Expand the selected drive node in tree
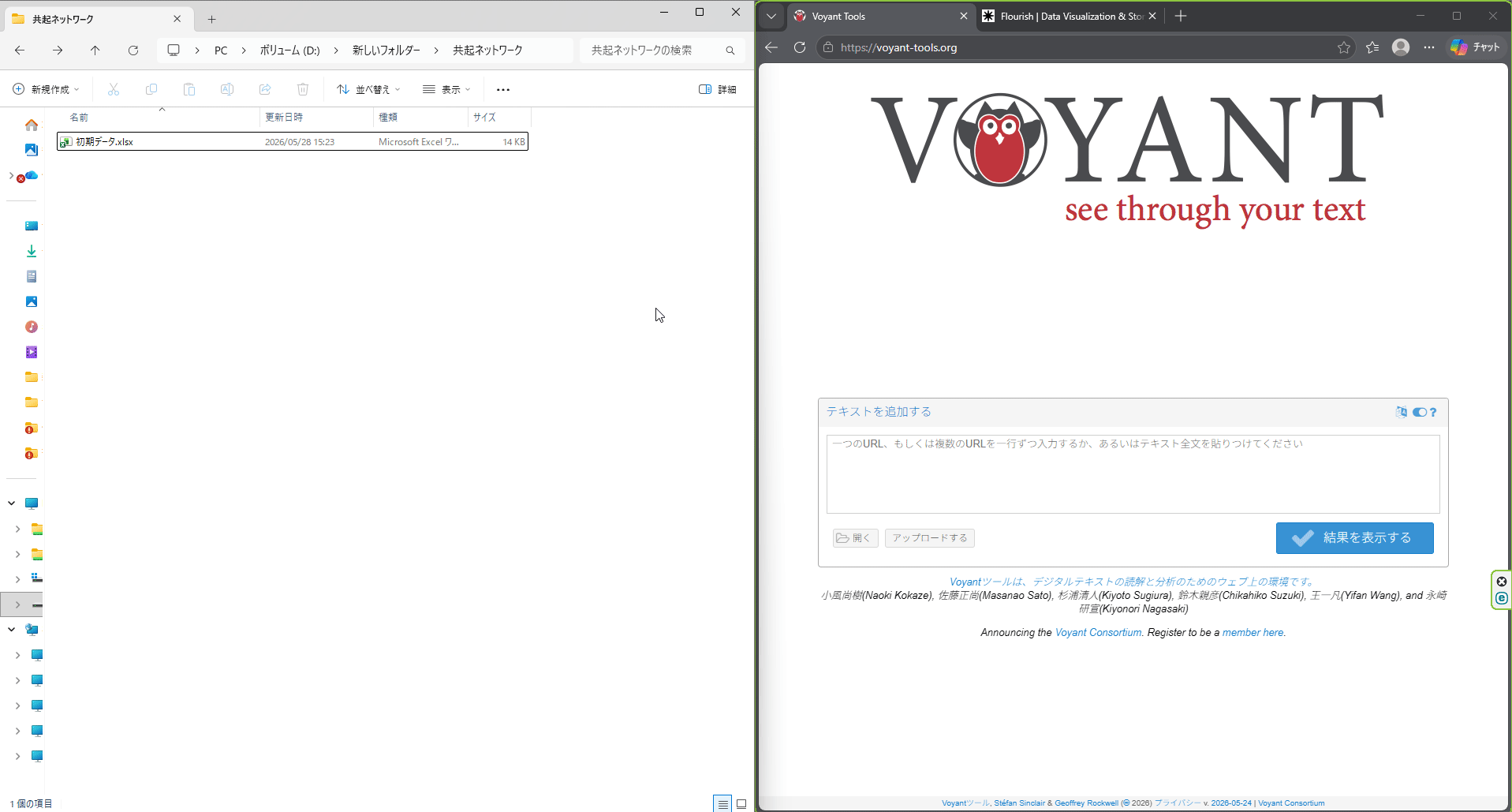The image size is (1512, 812). 17,604
